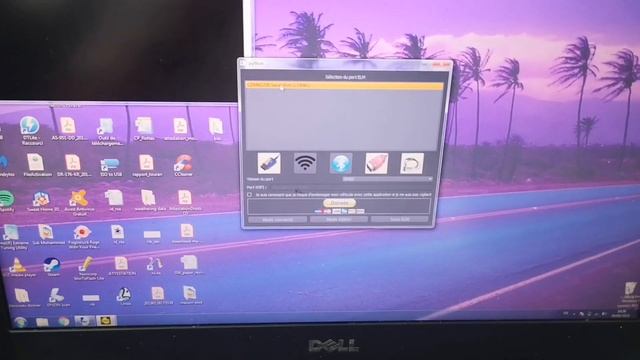Image resolution: width=640 pixels, height=360 pixels.
Task: Open the port speed dropdown
Action: click(387, 179)
